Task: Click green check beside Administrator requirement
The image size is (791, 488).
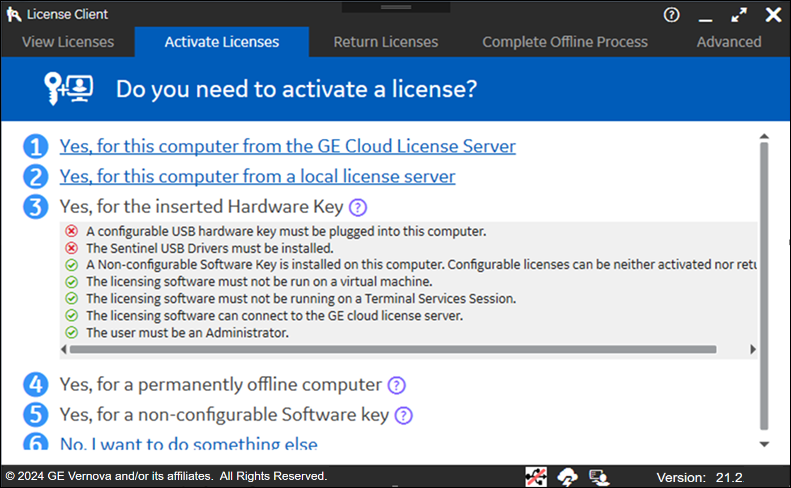Action: (72, 333)
